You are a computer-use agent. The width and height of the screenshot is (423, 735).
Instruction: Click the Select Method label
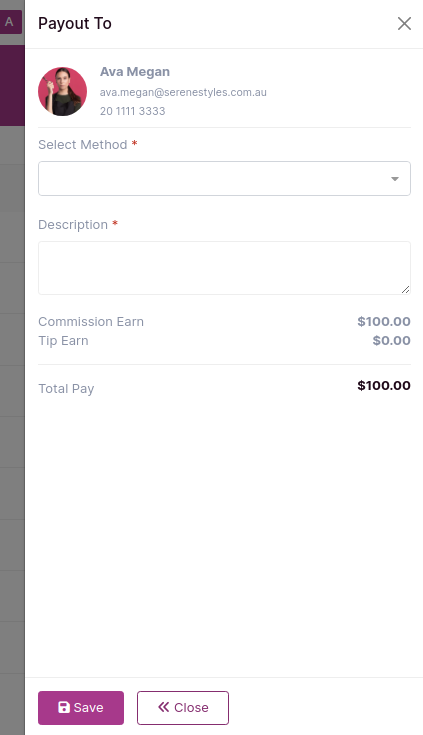pos(83,144)
